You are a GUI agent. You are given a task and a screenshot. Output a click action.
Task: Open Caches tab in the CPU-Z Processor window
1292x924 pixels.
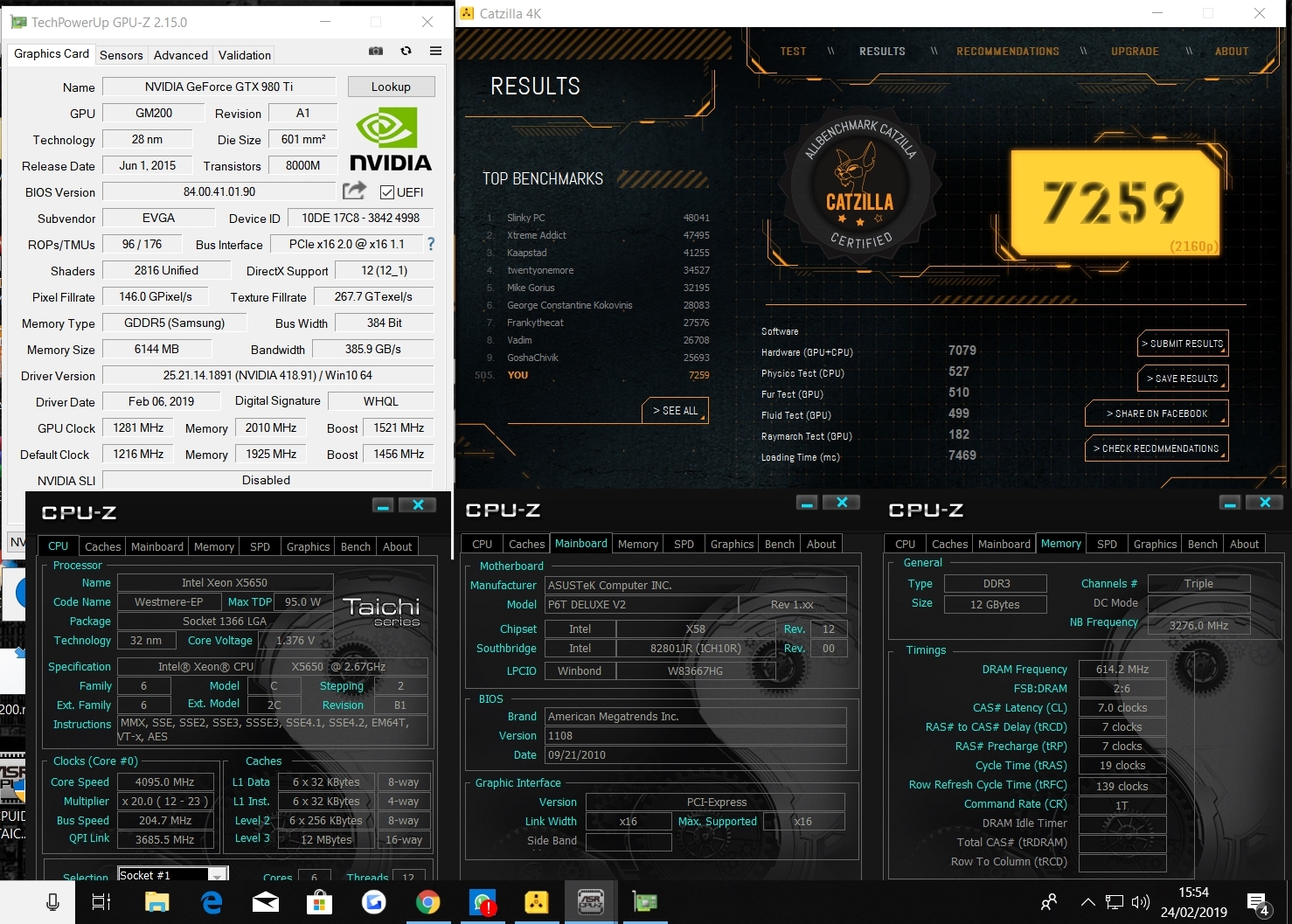tap(103, 546)
